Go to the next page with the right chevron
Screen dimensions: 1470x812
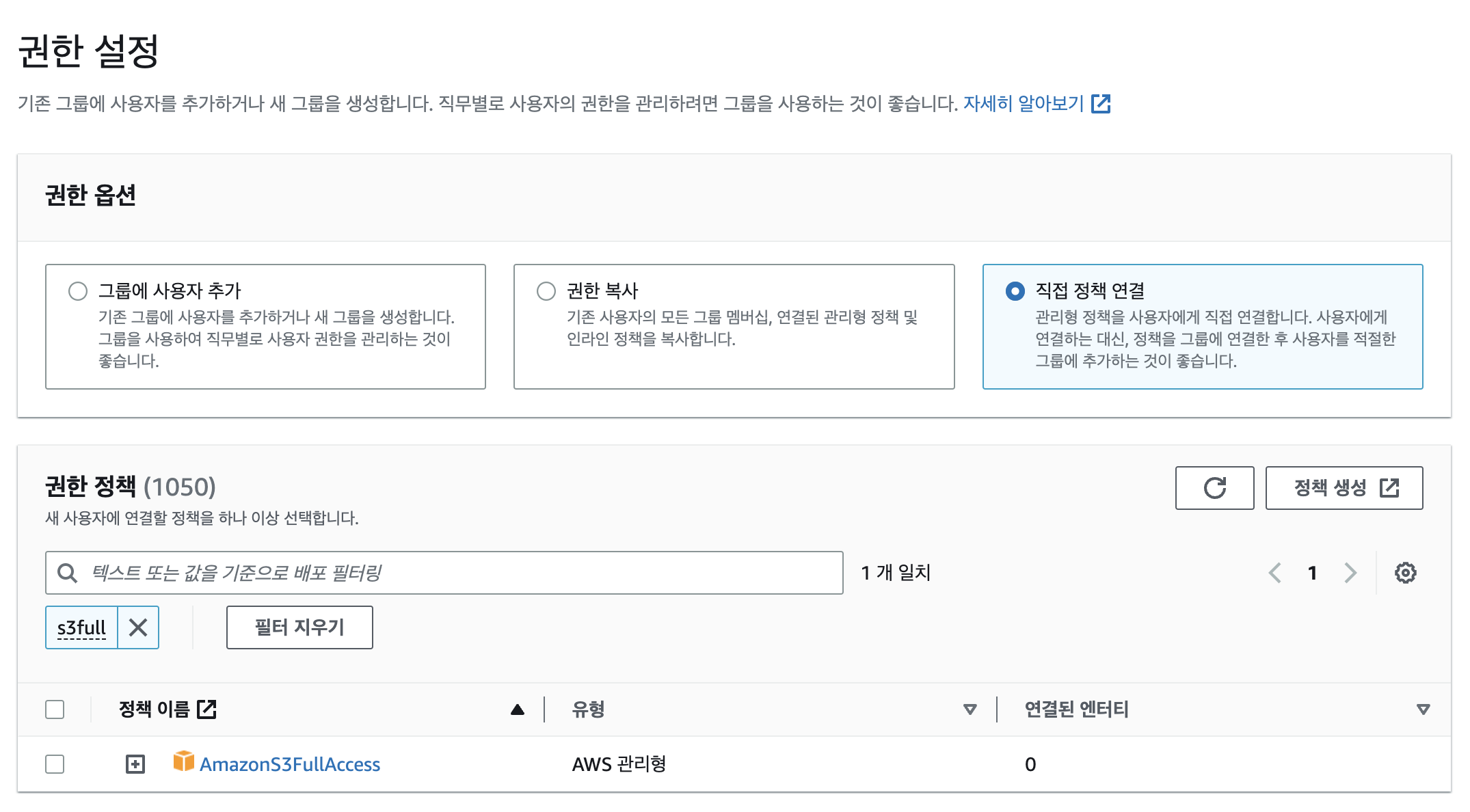tap(1350, 573)
